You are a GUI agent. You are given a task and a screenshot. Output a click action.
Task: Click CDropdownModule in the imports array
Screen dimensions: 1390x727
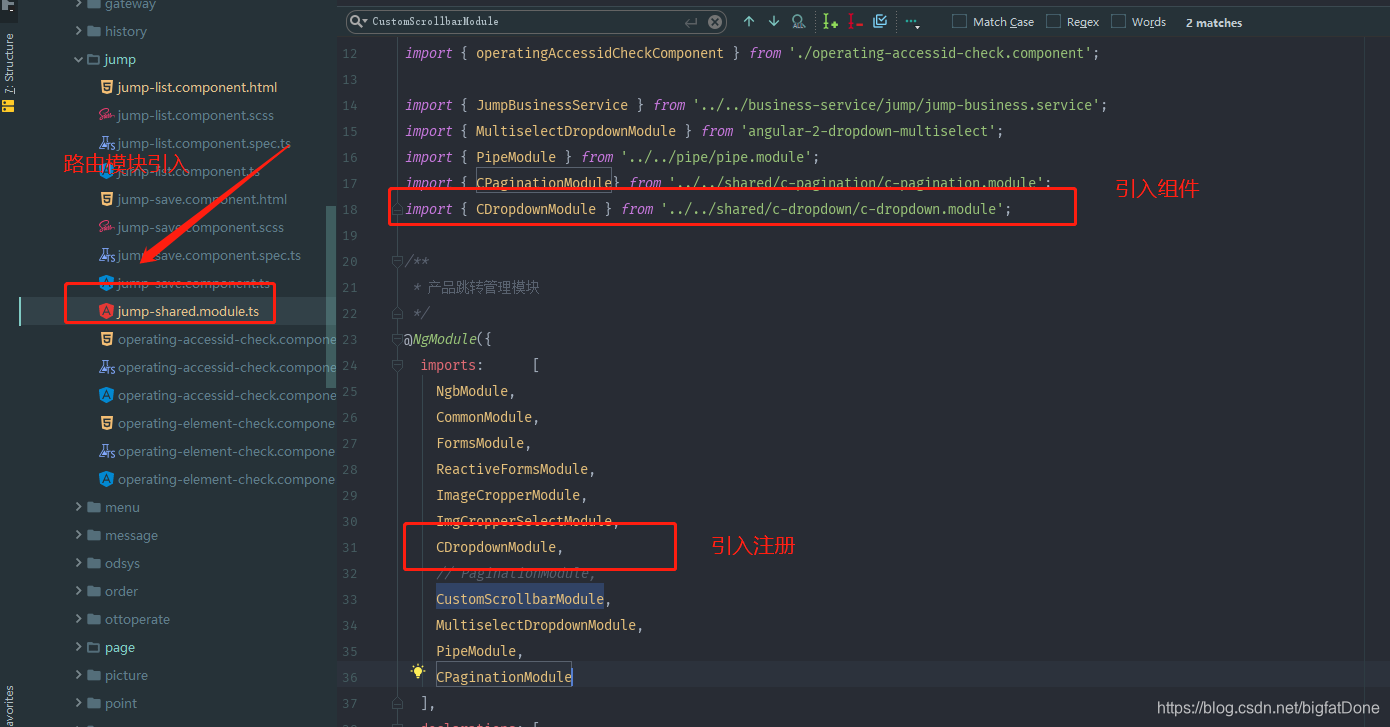point(496,547)
